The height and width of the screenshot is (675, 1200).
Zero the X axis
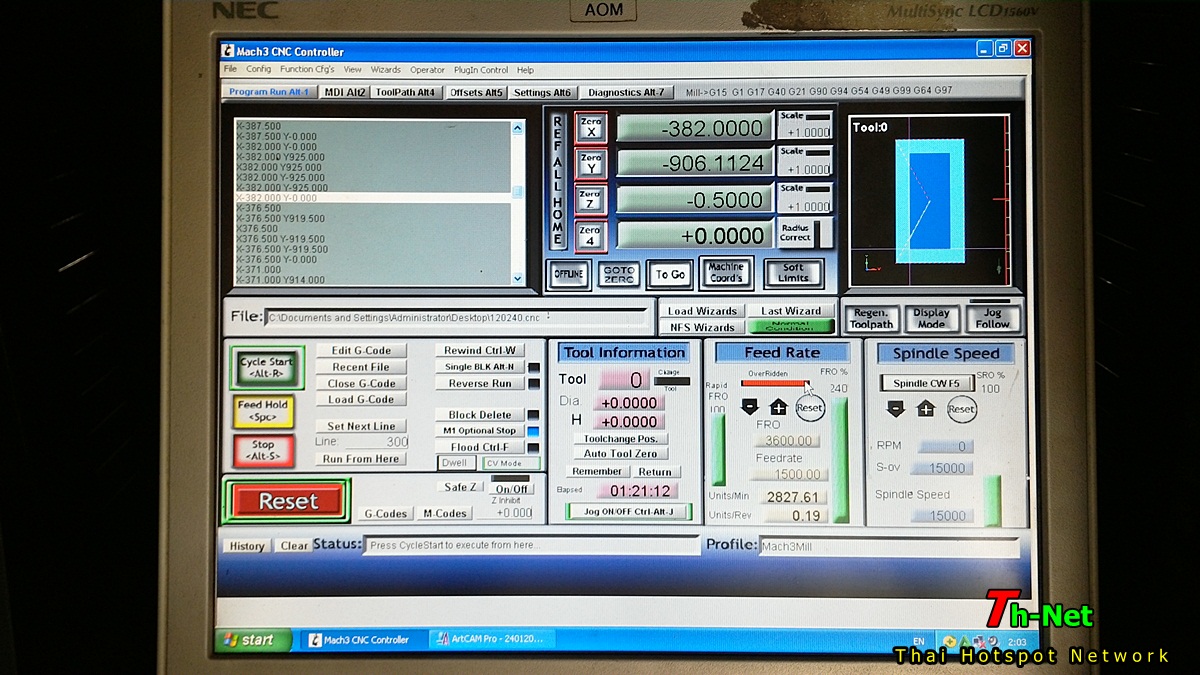coord(591,127)
